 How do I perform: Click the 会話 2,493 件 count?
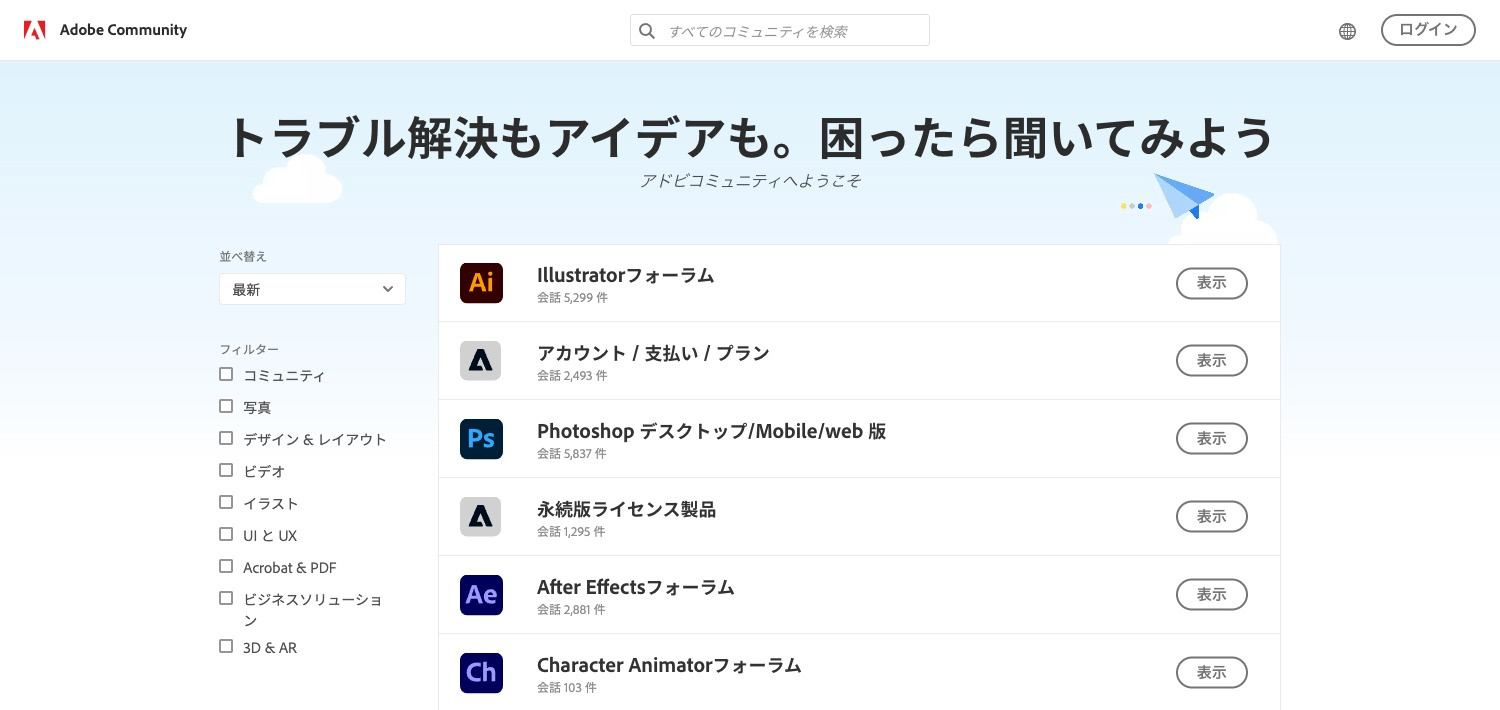point(572,376)
